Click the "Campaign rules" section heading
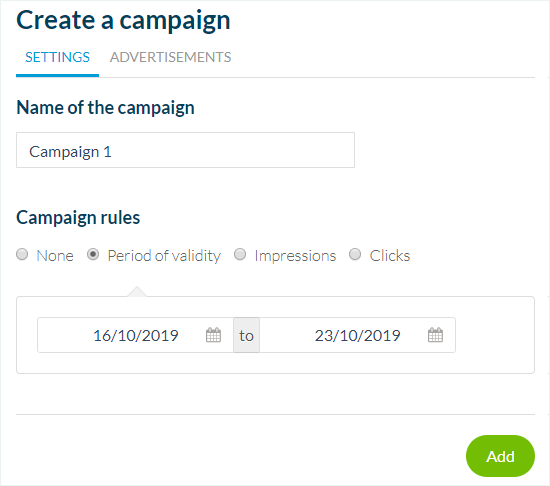550x486 pixels. 78,218
